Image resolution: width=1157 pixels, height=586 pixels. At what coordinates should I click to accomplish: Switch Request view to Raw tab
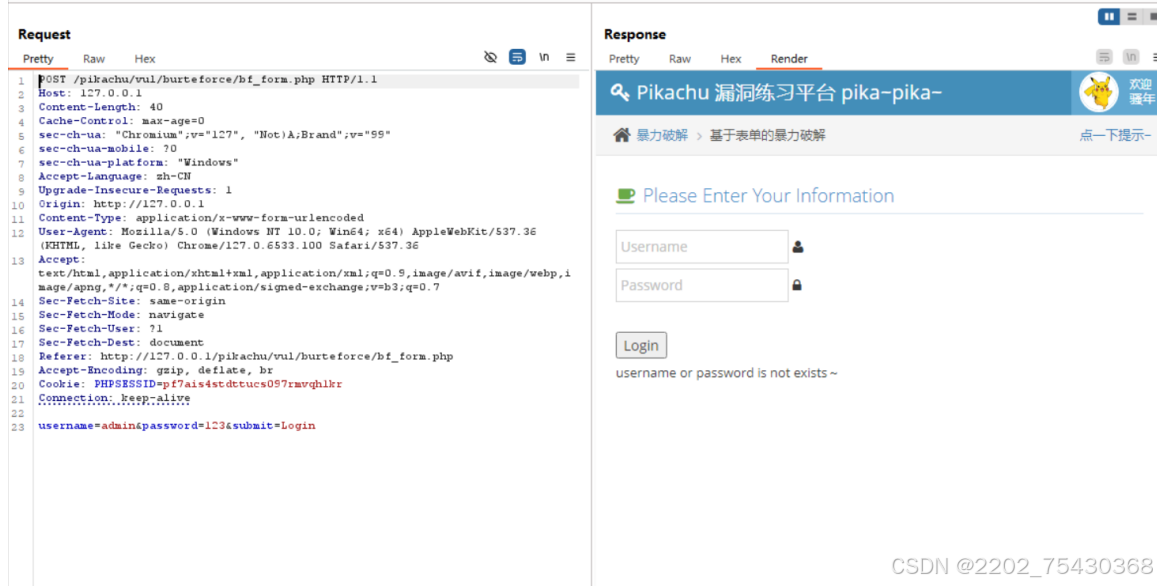point(94,59)
